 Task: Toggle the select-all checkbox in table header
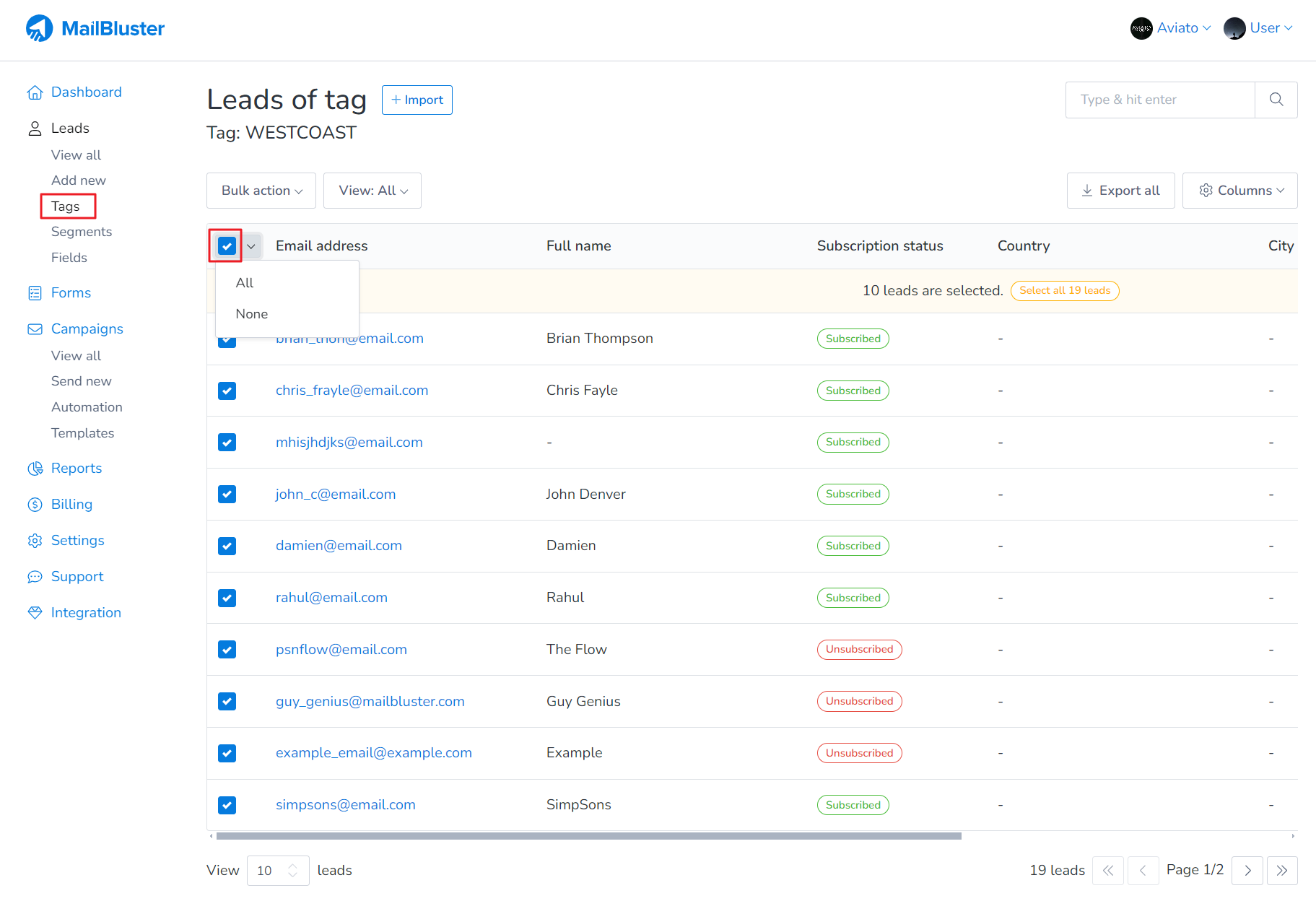[227, 246]
